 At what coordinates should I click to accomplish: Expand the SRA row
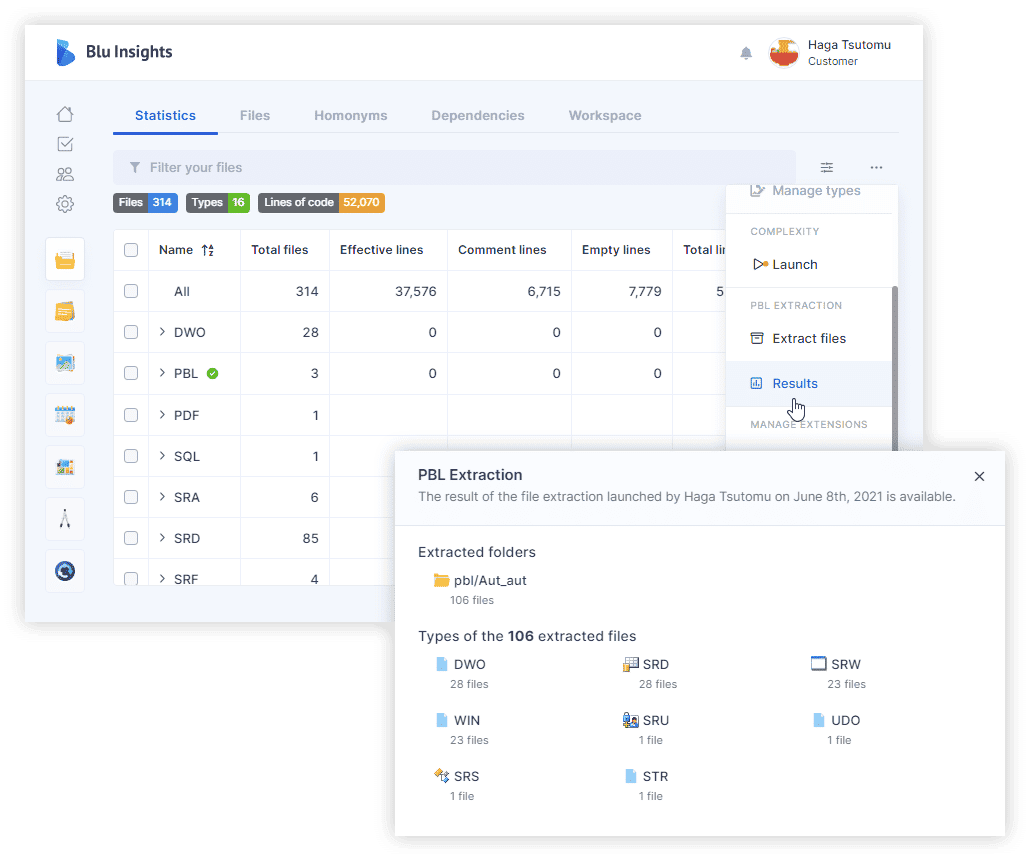click(162, 497)
